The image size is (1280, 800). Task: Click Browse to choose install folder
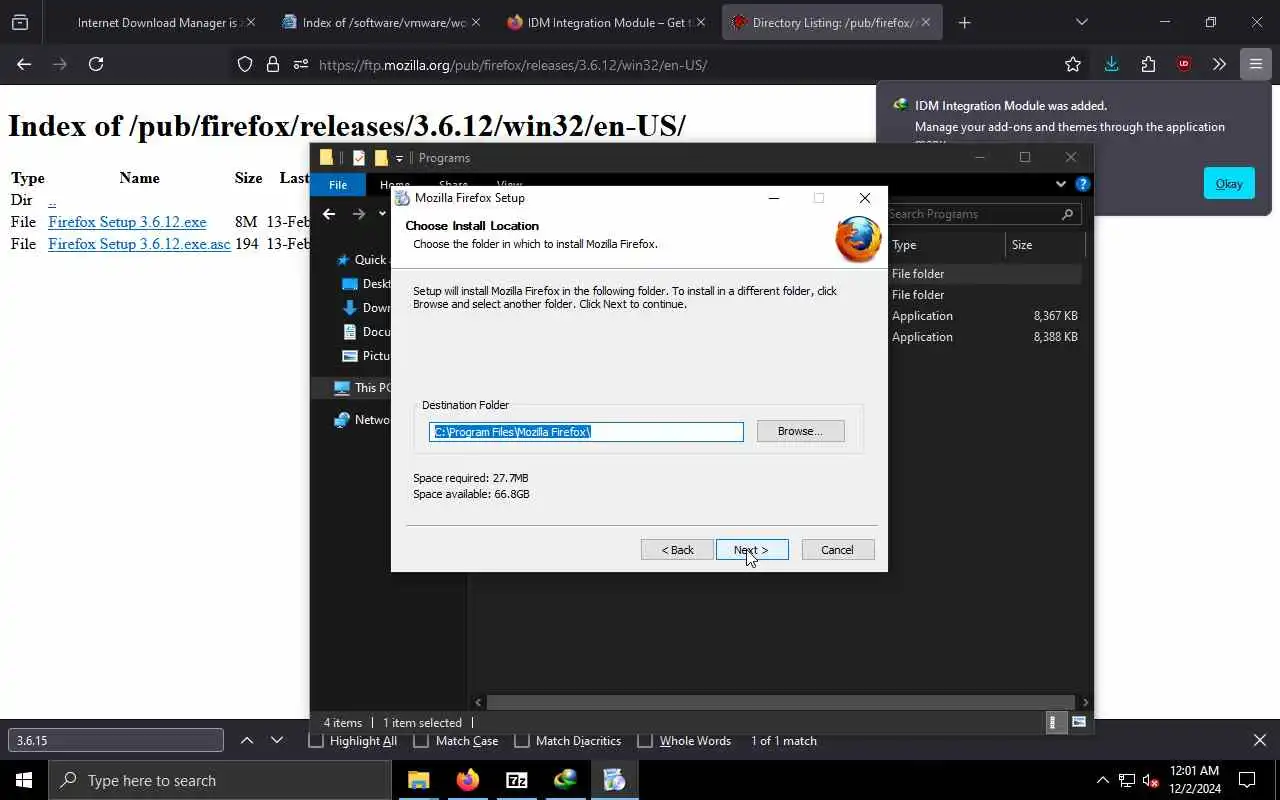(x=800, y=431)
